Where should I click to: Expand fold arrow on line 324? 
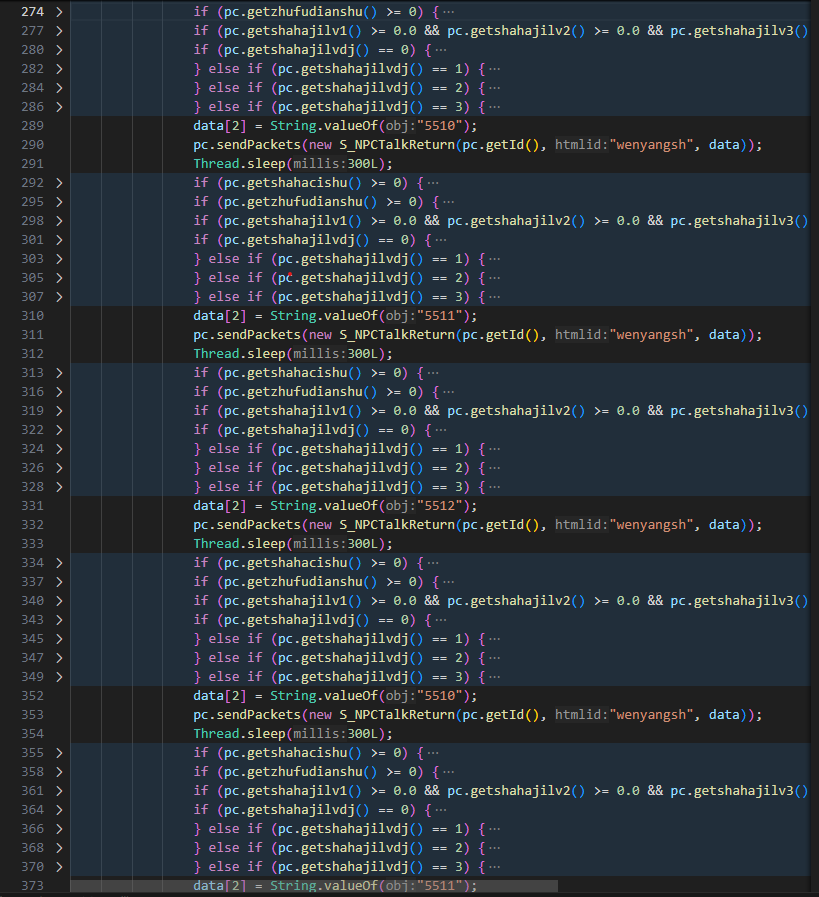coord(59,449)
